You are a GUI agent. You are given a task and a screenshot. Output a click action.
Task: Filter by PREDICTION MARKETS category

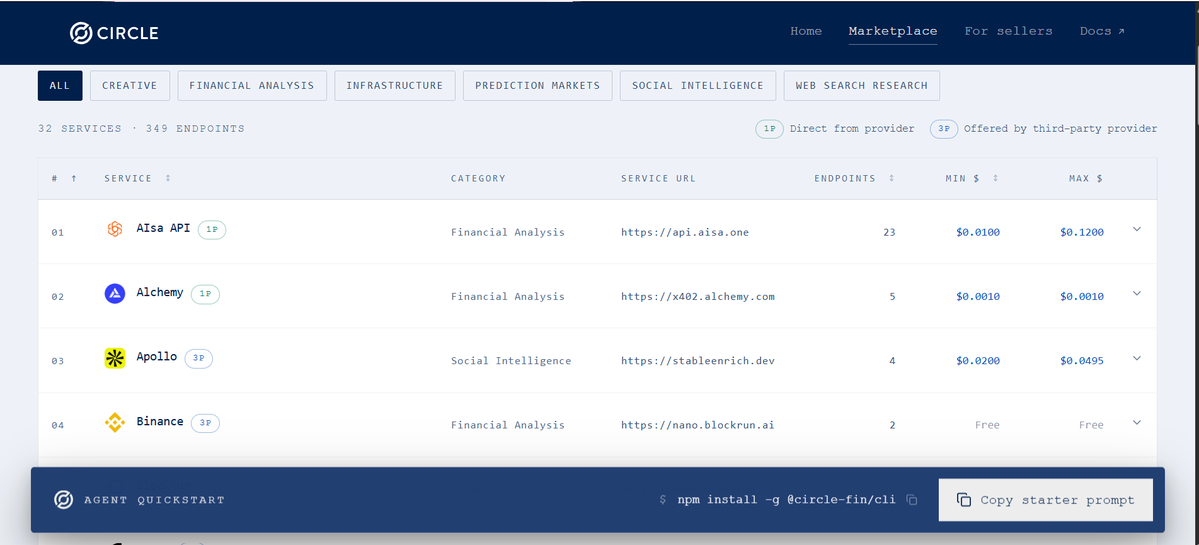[x=538, y=86]
